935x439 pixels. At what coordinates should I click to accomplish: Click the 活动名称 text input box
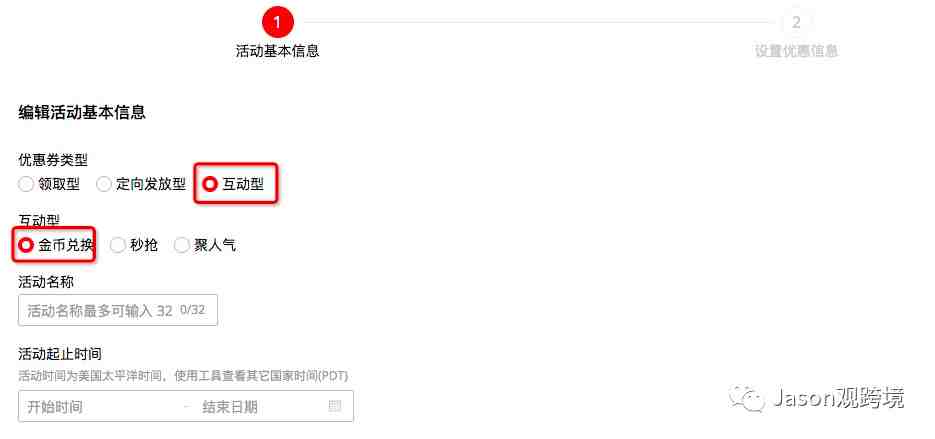point(117,310)
